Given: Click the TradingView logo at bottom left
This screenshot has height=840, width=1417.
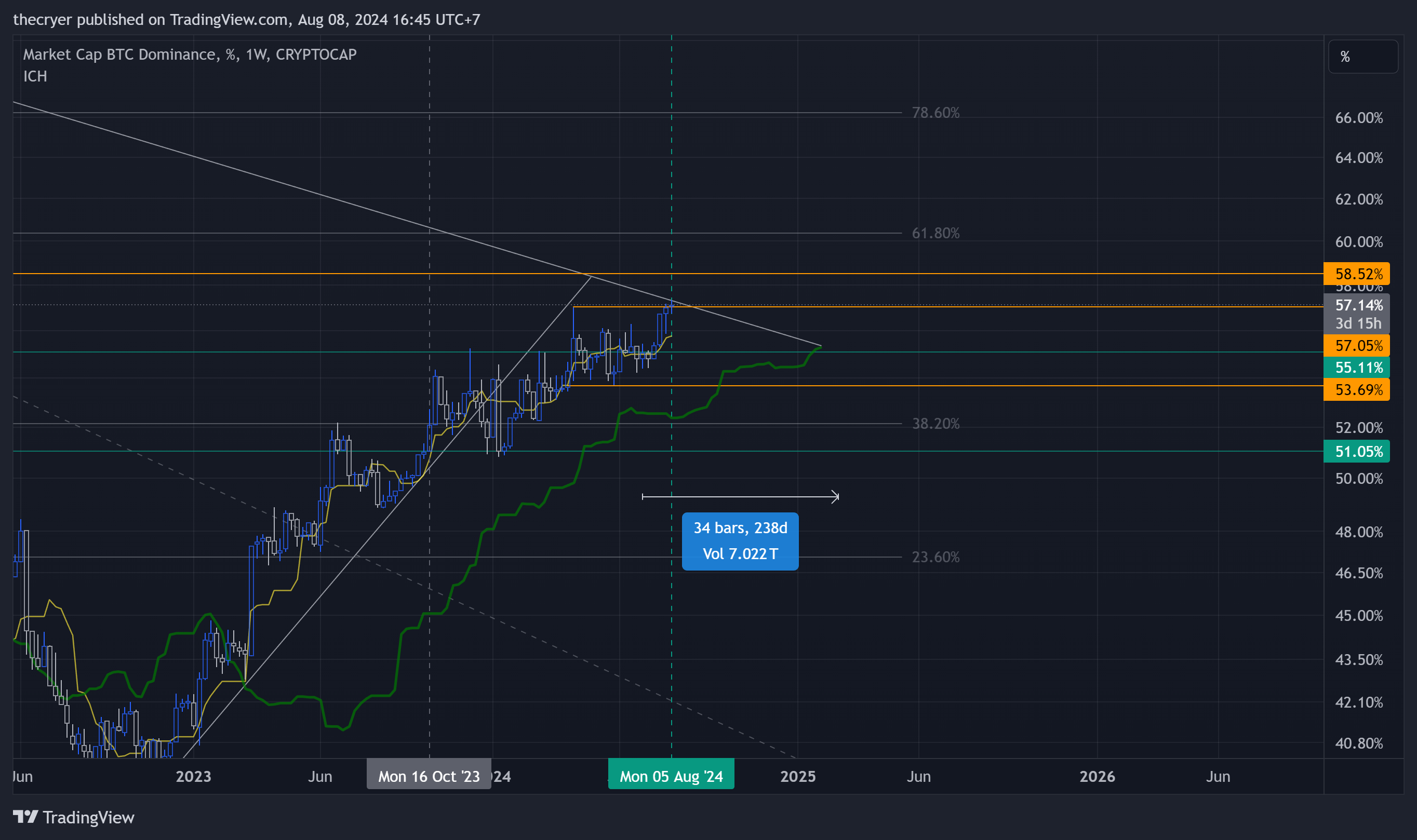Looking at the screenshot, I should tap(74, 817).
